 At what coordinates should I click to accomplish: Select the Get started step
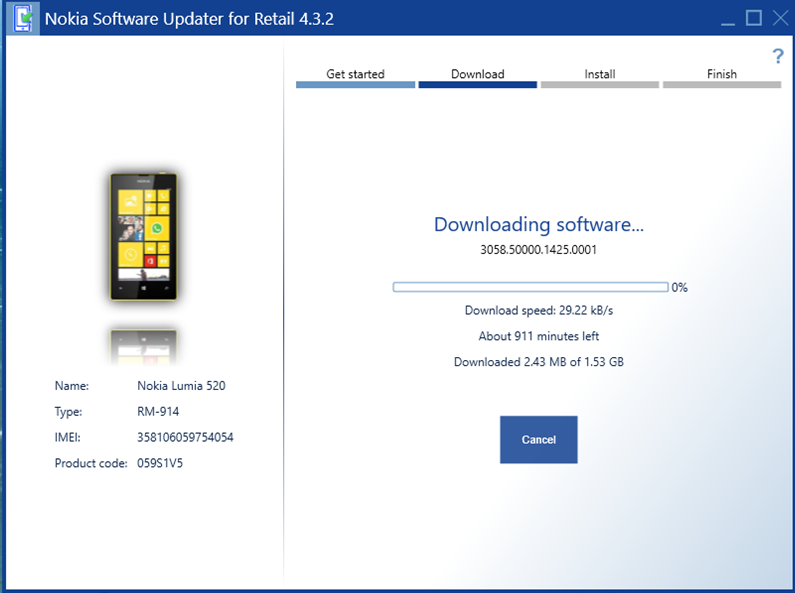(355, 75)
